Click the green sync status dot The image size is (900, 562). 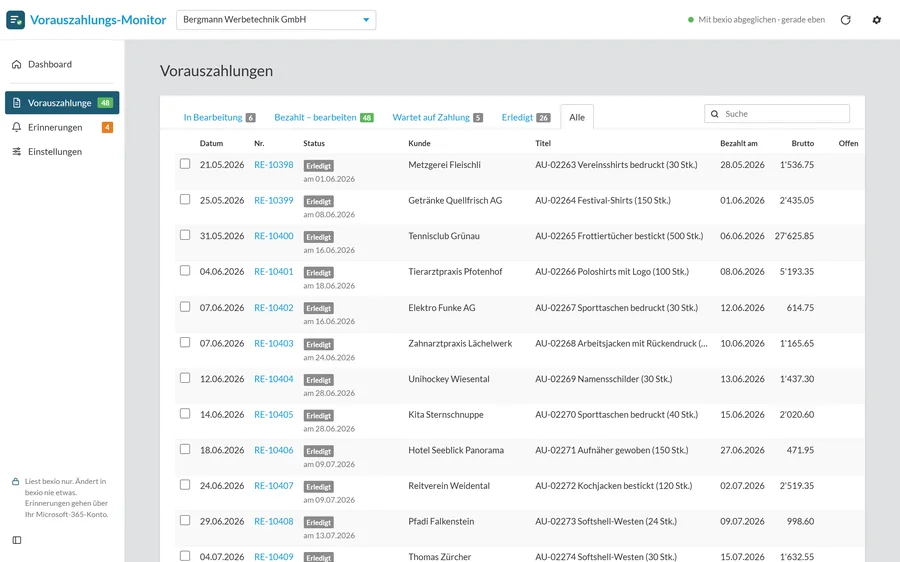(x=690, y=20)
